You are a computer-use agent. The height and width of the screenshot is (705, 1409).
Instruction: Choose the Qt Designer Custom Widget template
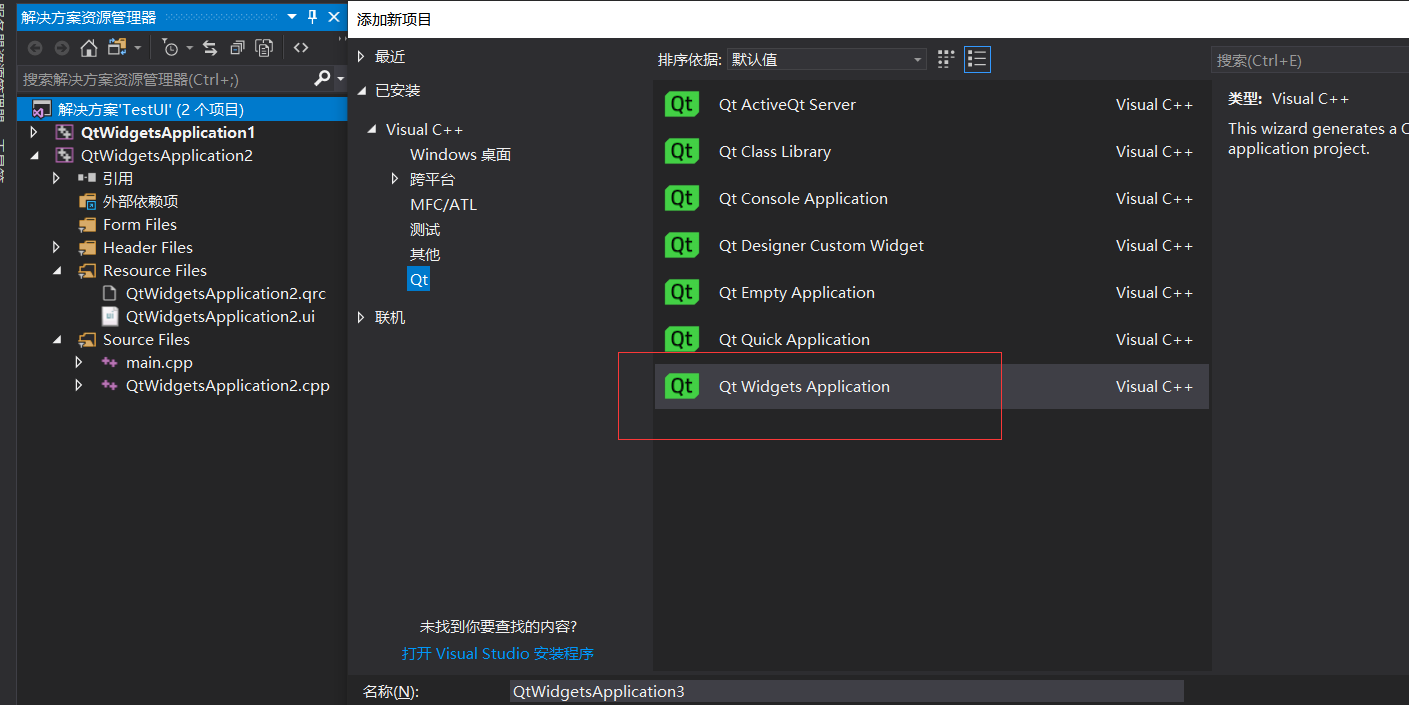[x=931, y=245]
